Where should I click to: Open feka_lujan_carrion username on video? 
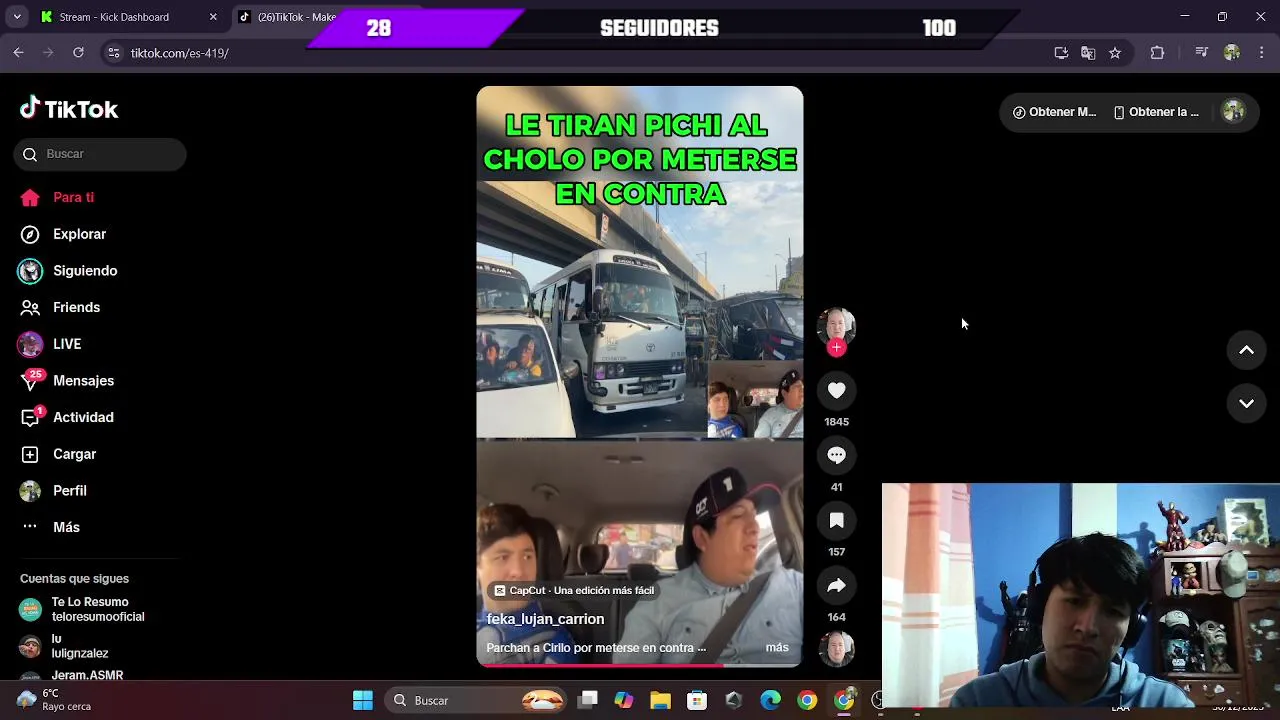tap(545, 619)
